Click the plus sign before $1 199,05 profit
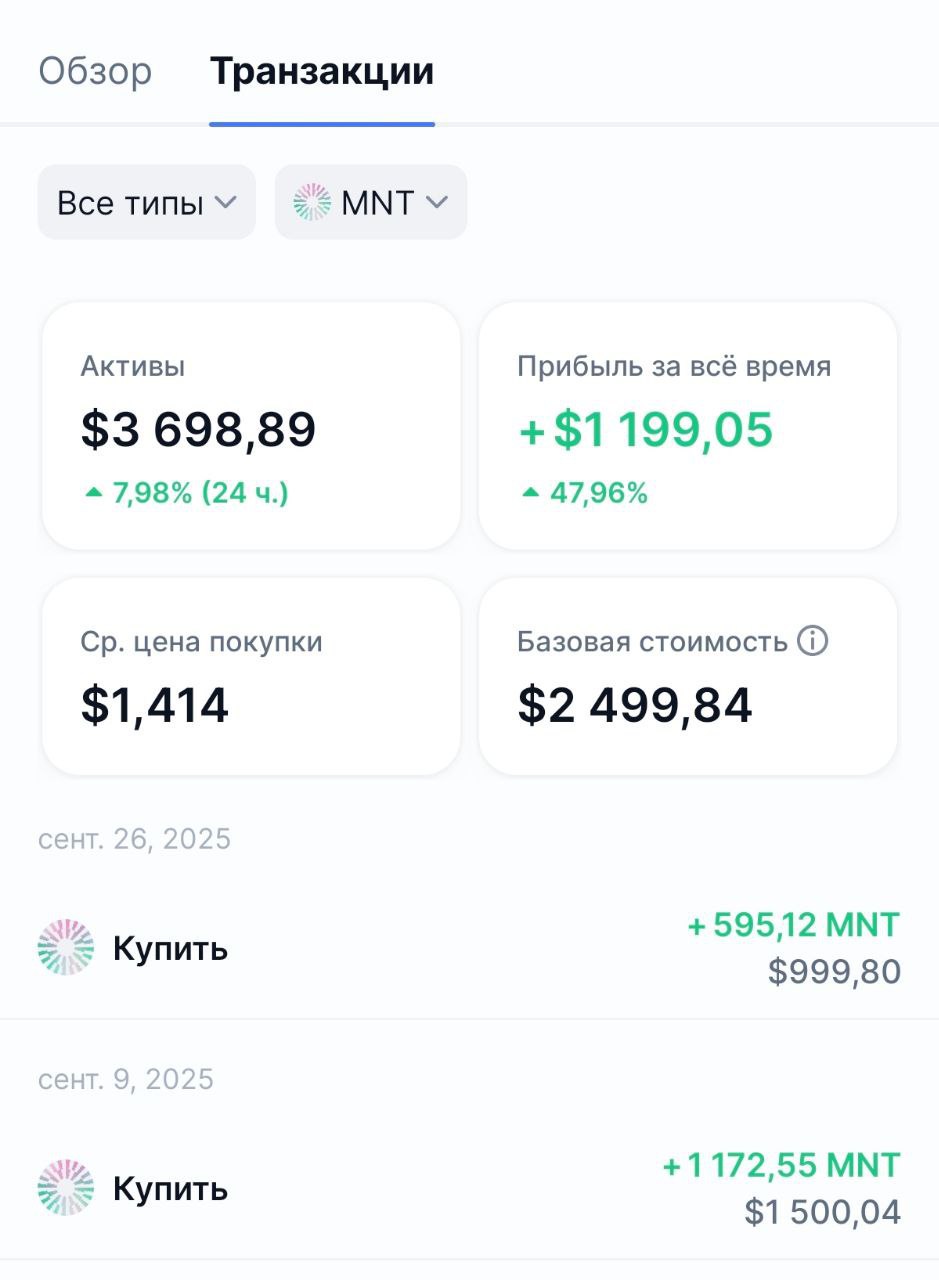The image size is (939, 1280). (532, 430)
